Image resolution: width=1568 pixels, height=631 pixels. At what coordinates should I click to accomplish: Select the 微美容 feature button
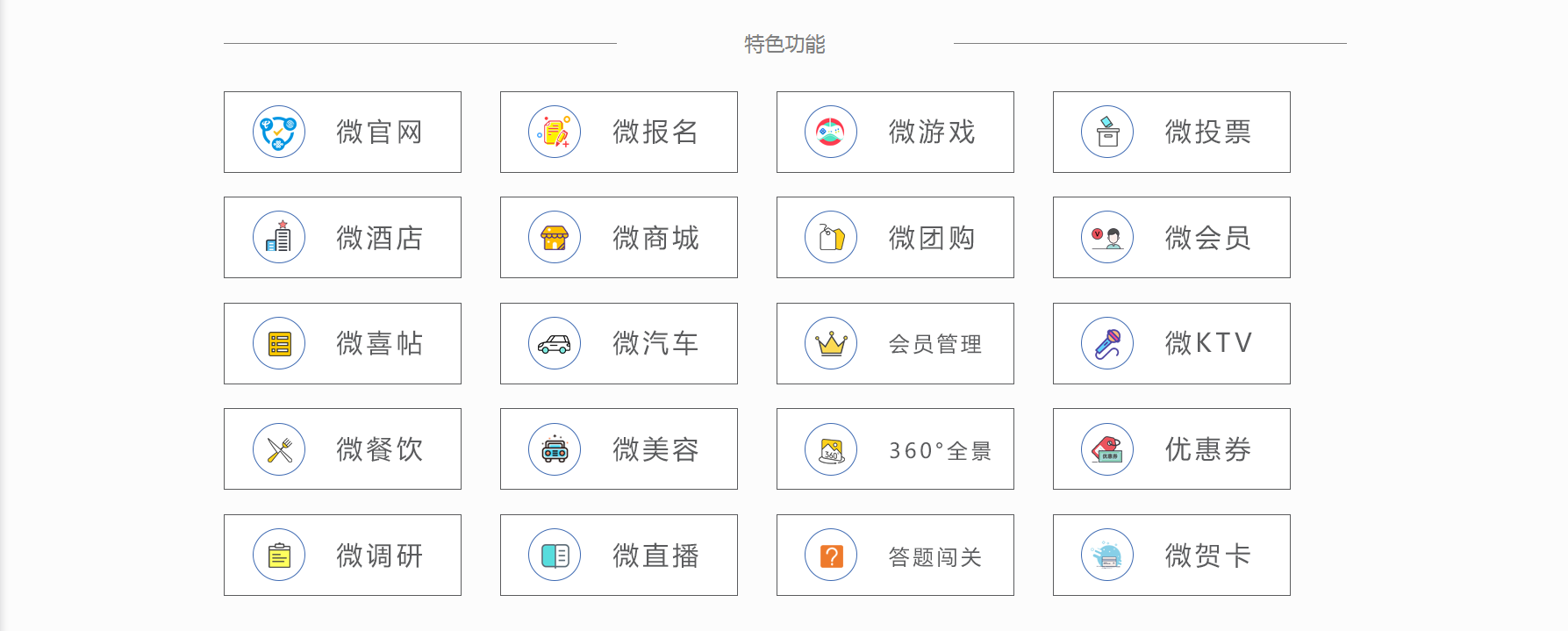619,449
